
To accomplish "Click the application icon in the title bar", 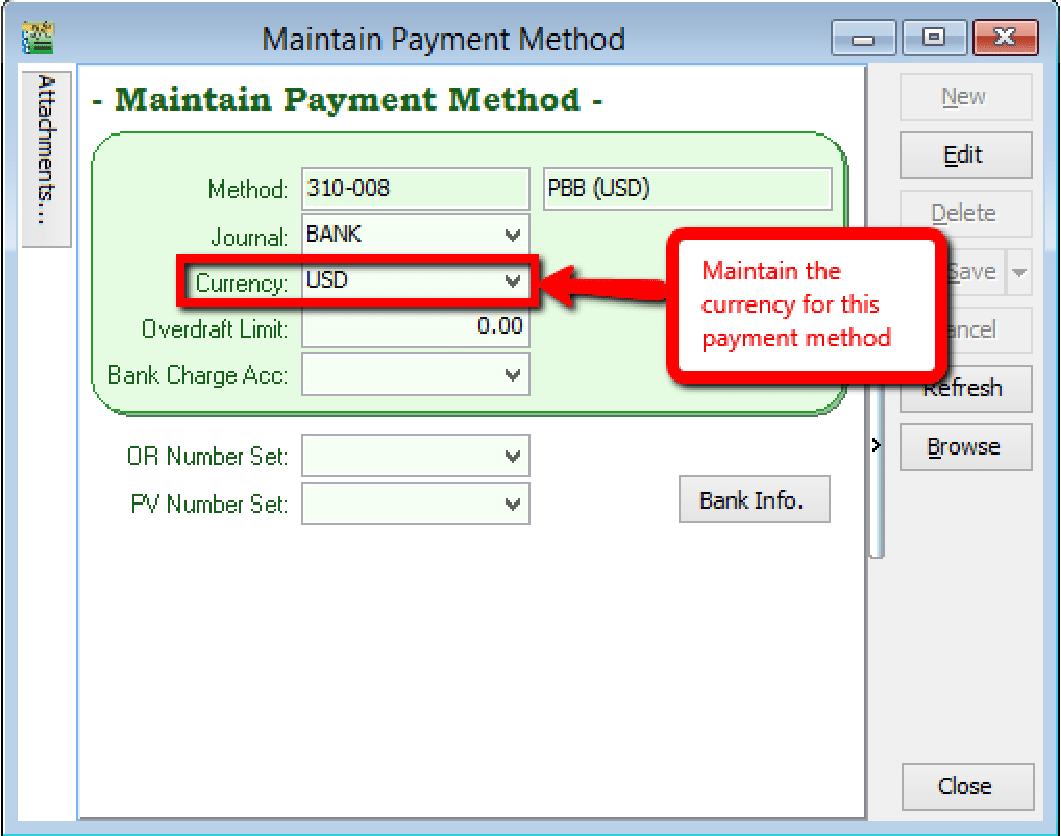I will pos(38,38).
